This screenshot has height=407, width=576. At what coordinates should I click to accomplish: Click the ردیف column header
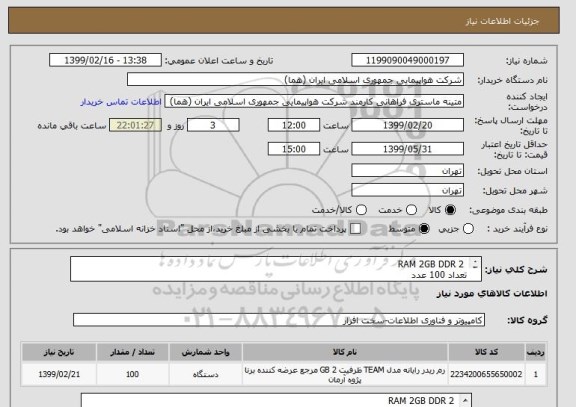pos(536,352)
